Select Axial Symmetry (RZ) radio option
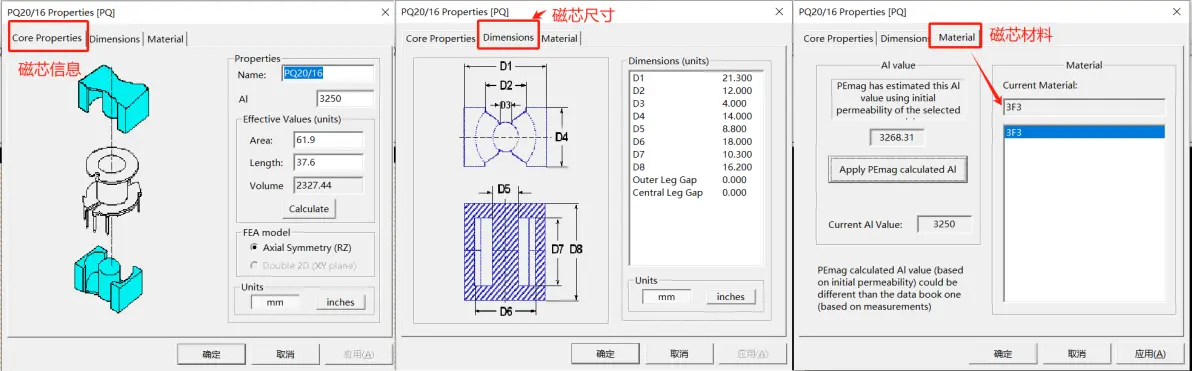 (302, 248)
